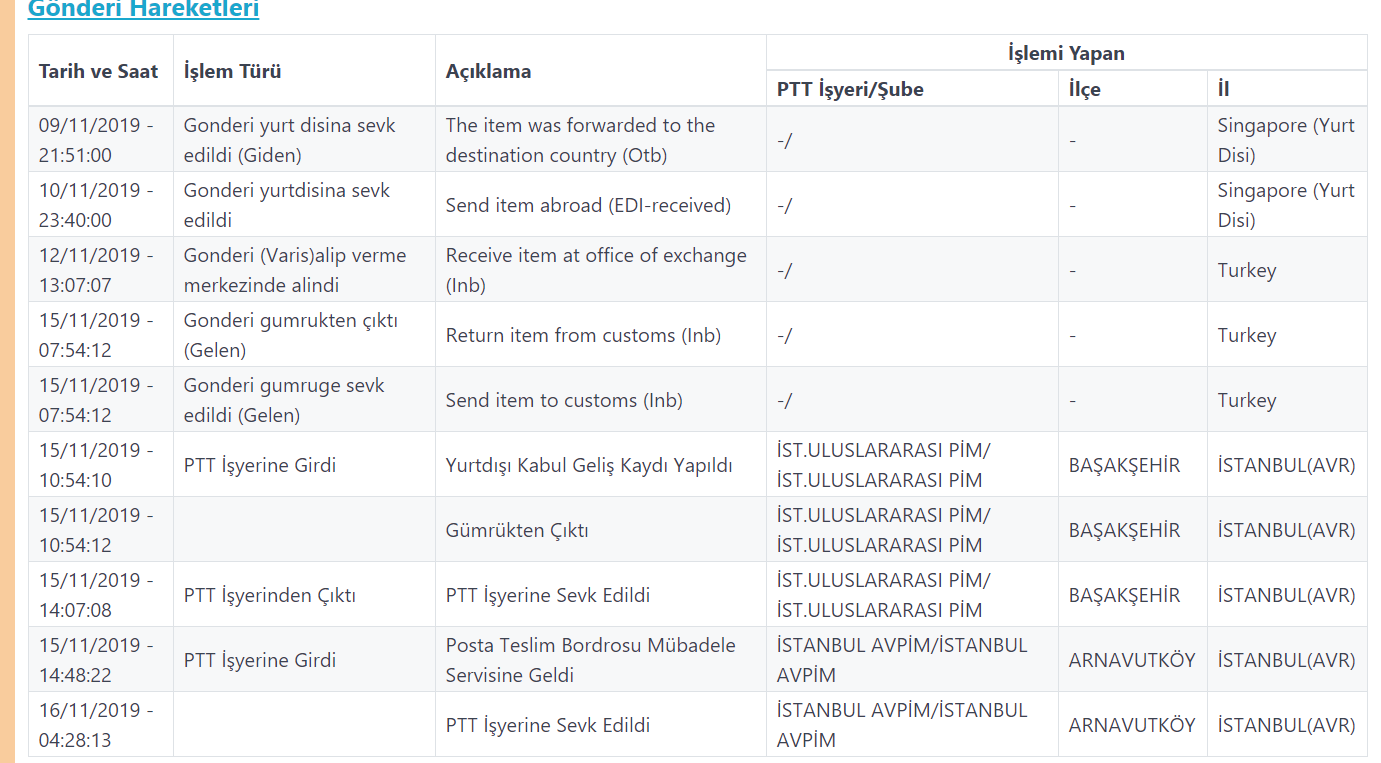Click the İşlemi Yapan group header
Screen dimensions: 1381x763
click(x=1066, y=53)
